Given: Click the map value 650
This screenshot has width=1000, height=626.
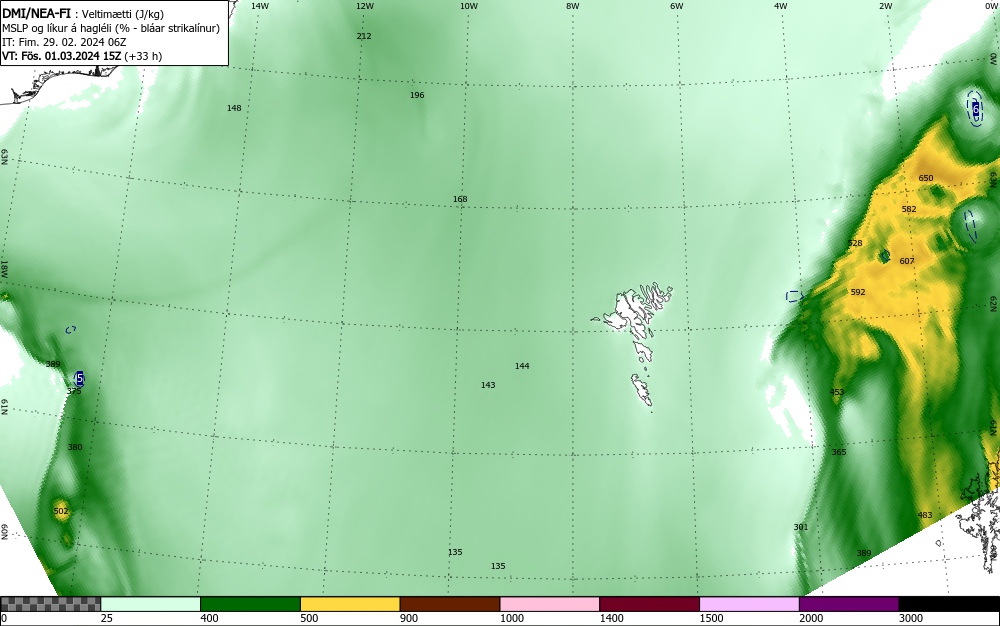Looking at the screenshot, I should (x=925, y=178).
